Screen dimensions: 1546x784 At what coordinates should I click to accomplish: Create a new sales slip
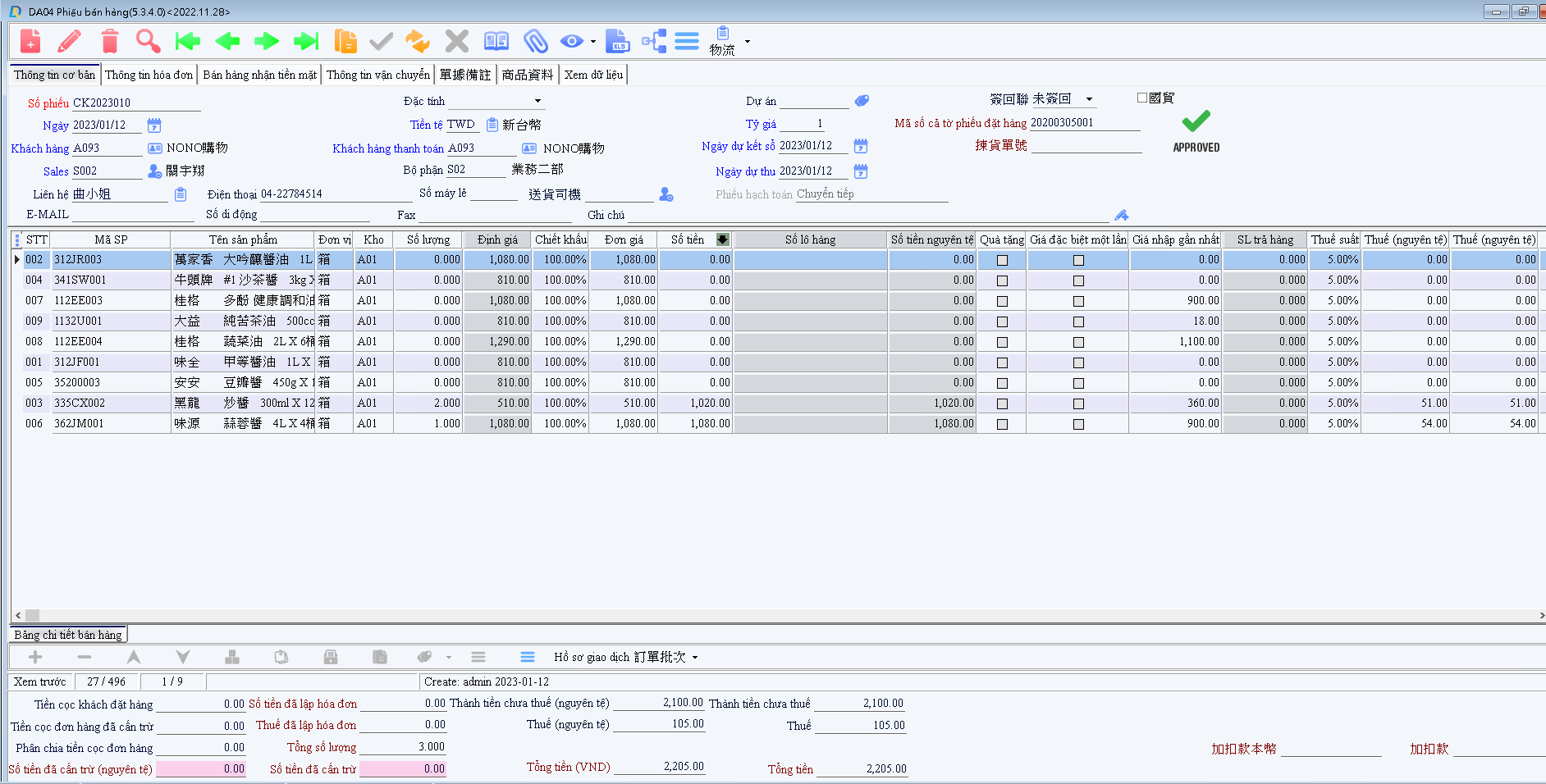click(x=30, y=41)
